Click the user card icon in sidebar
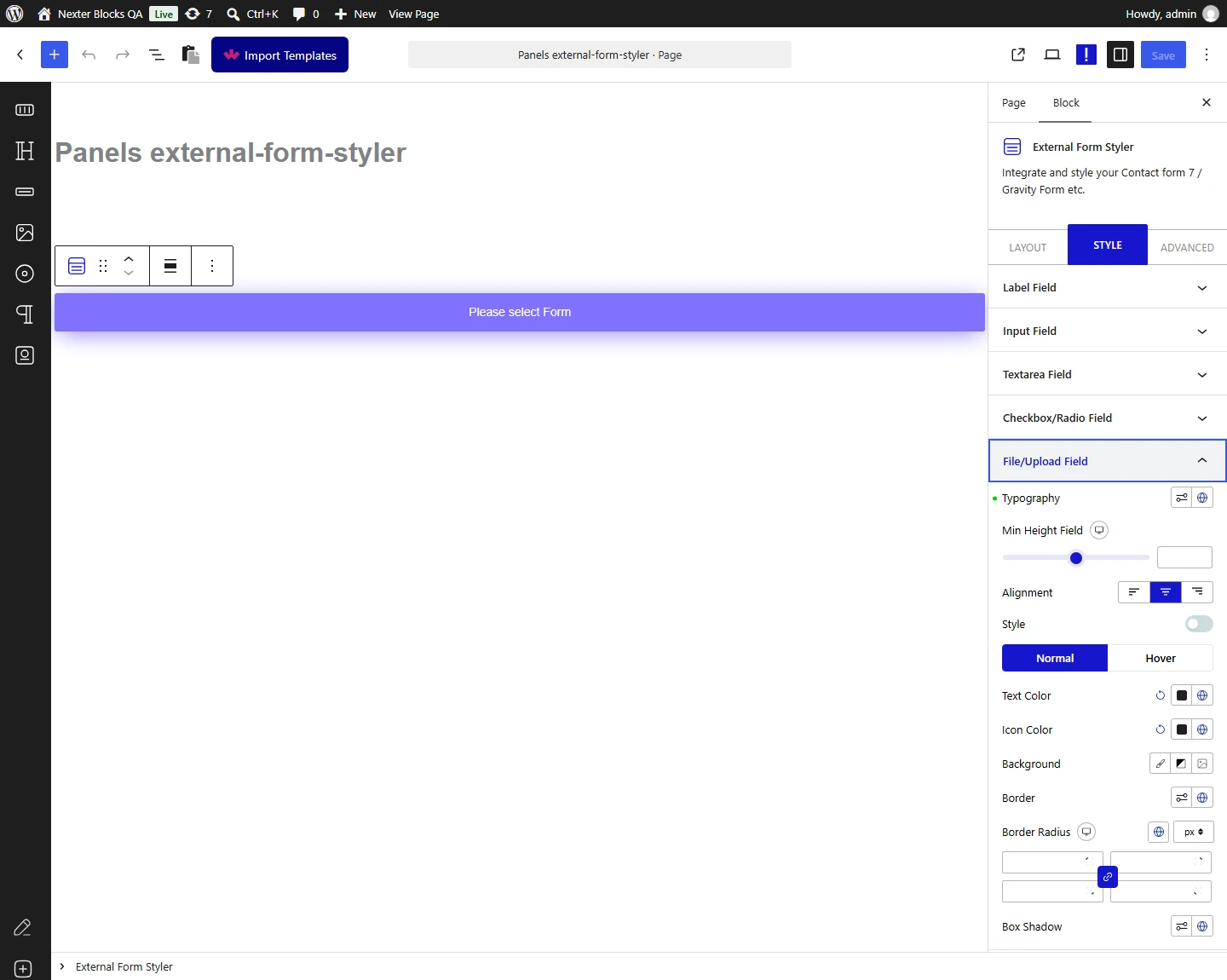The height and width of the screenshot is (980, 1227). pos(25,355)
